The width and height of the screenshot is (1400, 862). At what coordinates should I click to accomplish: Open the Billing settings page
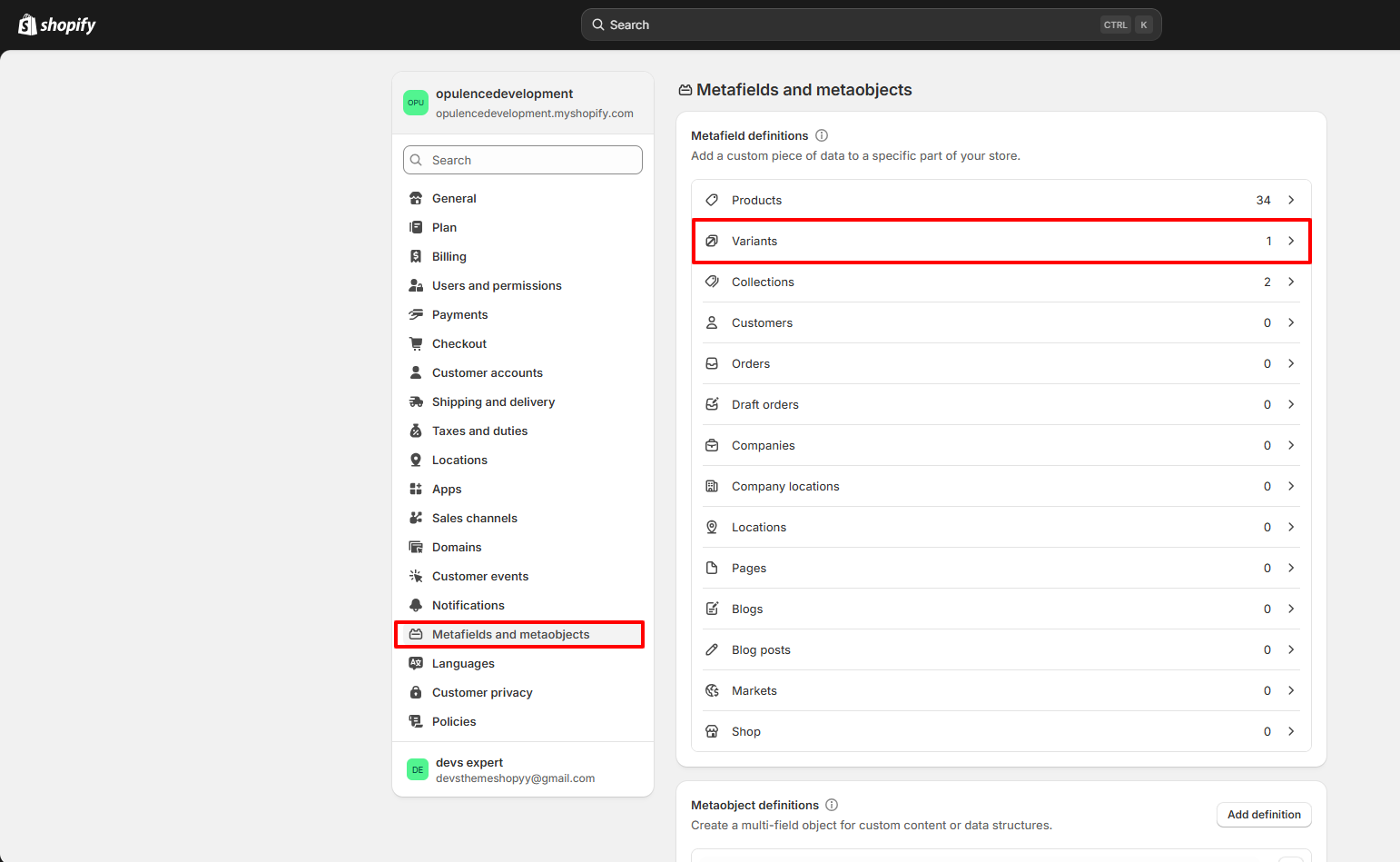(x=523, y=256)
